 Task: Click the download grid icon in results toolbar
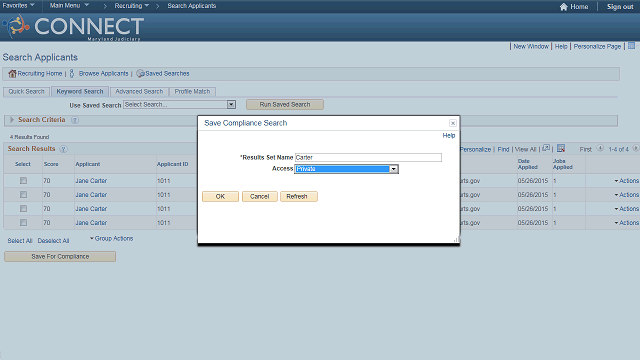561,148
